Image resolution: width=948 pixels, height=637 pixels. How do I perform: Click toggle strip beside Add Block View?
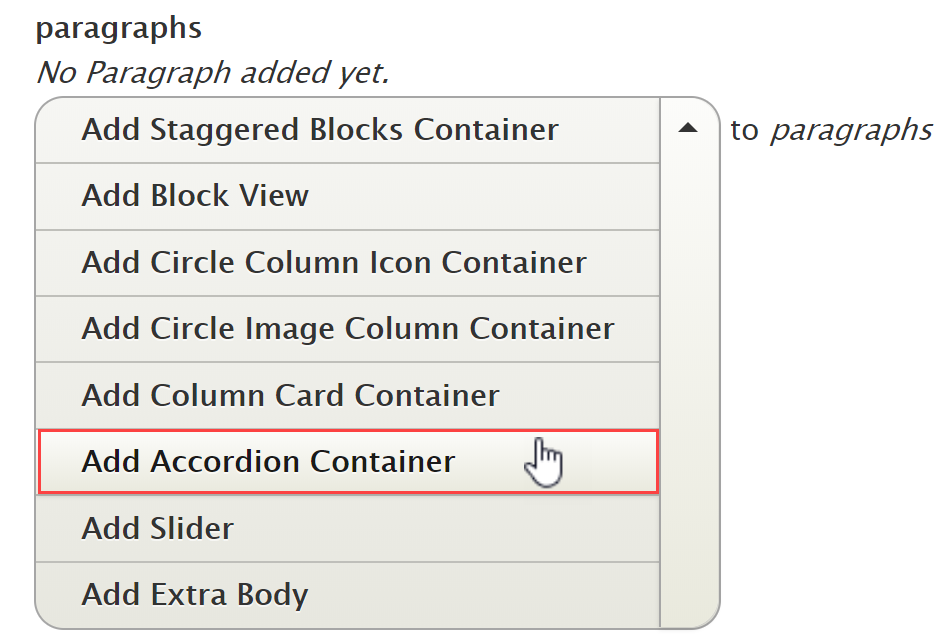pos(688,196)
